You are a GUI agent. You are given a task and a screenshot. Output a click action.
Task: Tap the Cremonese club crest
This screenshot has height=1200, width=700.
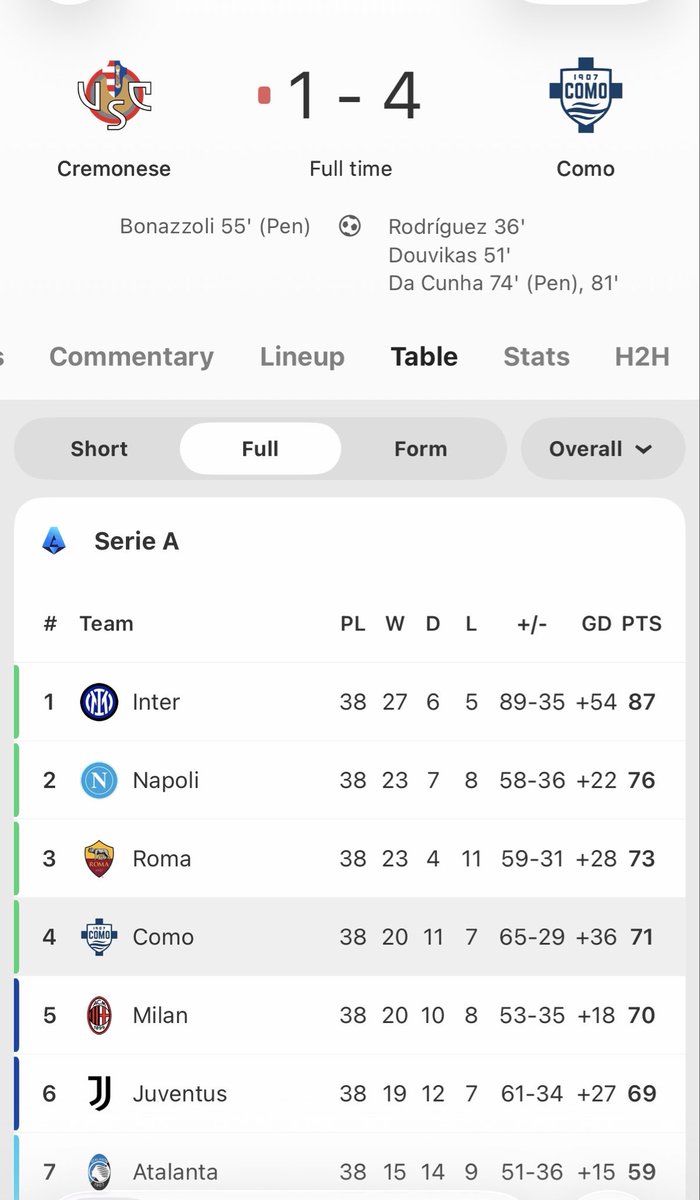click(x=113, y=96)
